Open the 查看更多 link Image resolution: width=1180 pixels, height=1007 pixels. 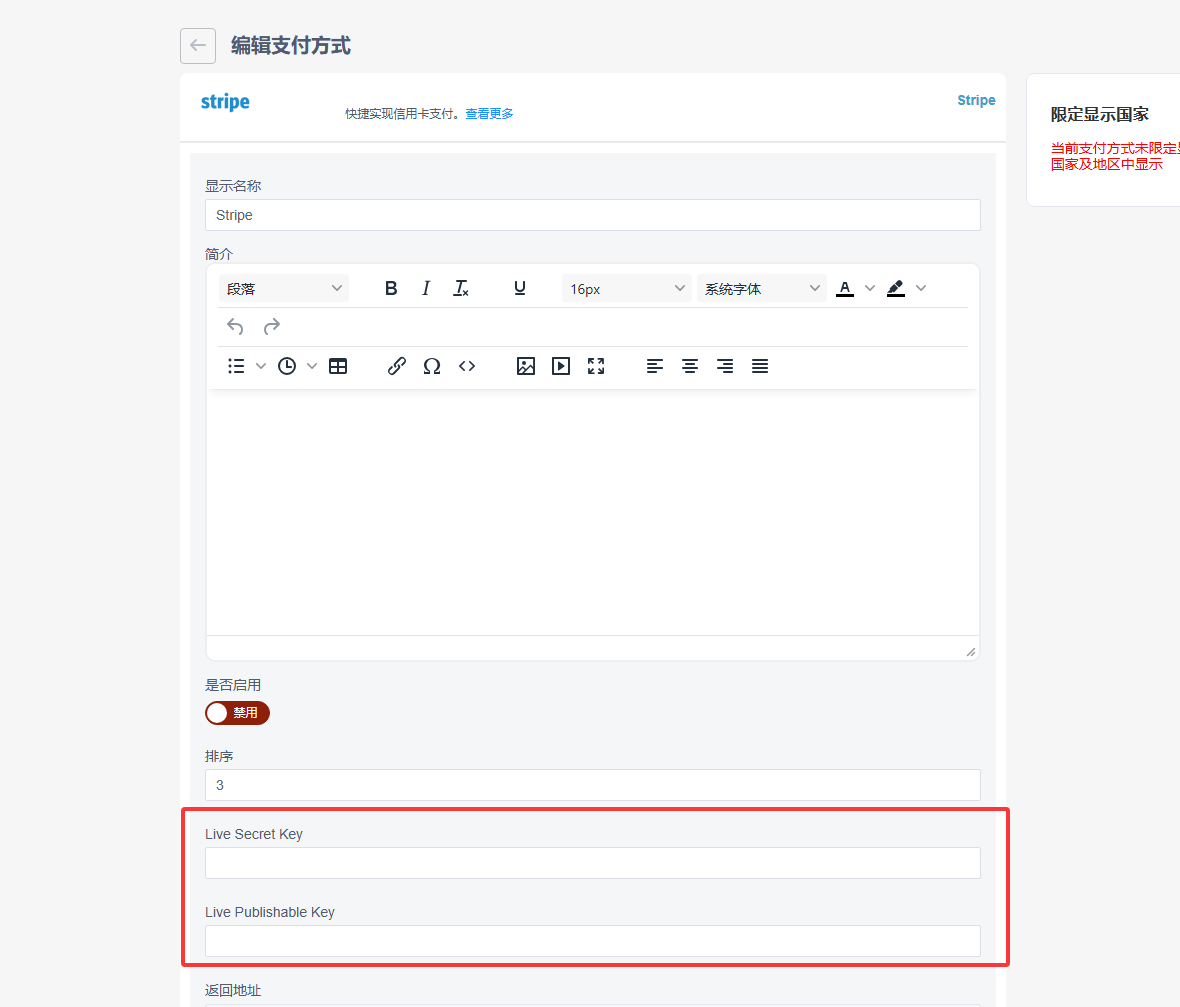[x=489, y=114]
